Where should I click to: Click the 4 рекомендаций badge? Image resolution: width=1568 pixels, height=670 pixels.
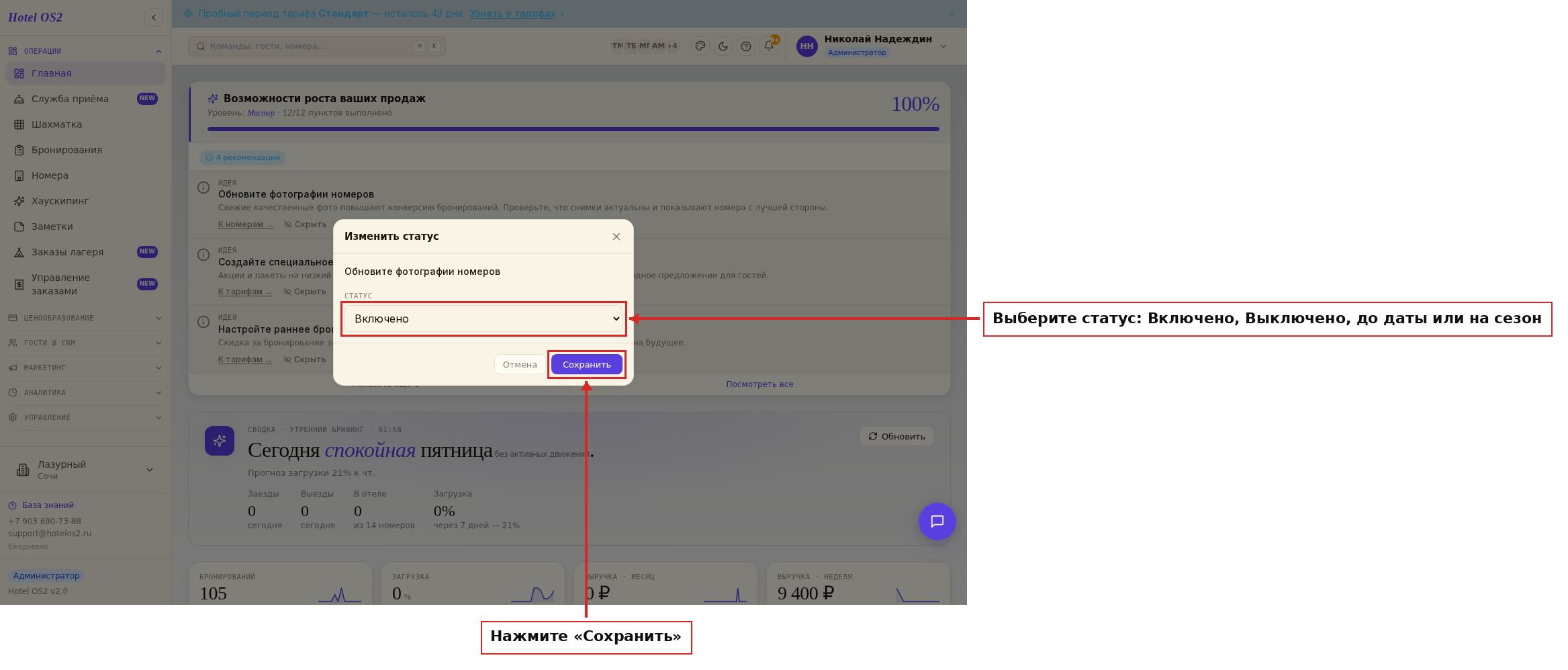pos(242,158)
